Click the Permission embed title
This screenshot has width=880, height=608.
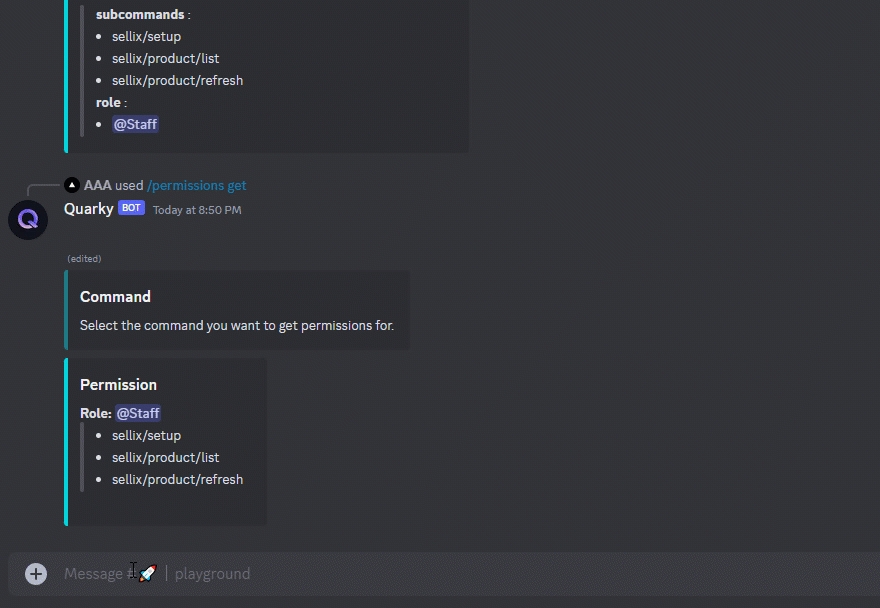118,385
